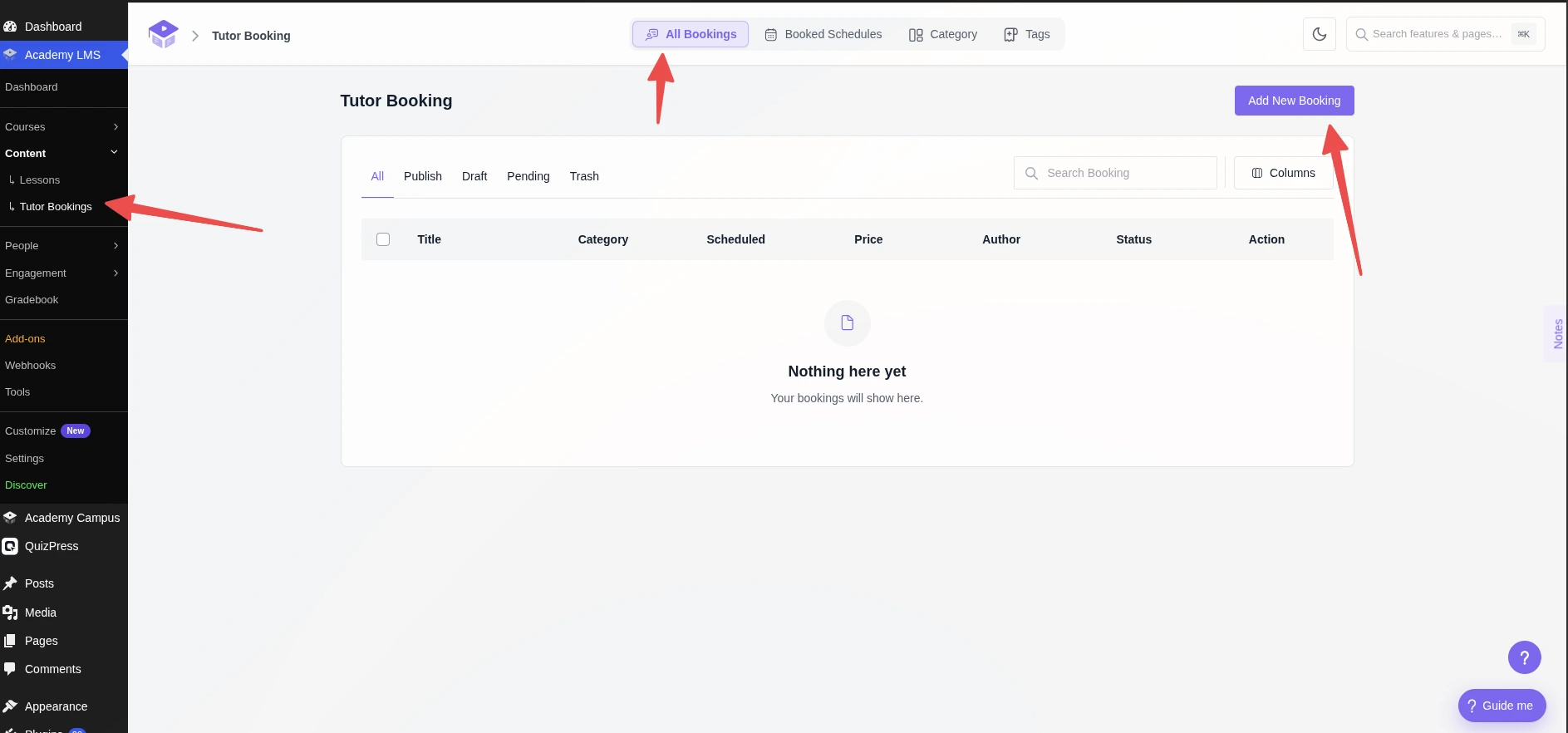Click the Academy LMS graduation cap sidebar icon
This screenshot has height=733, width=1568.
(x=10, y=55)
